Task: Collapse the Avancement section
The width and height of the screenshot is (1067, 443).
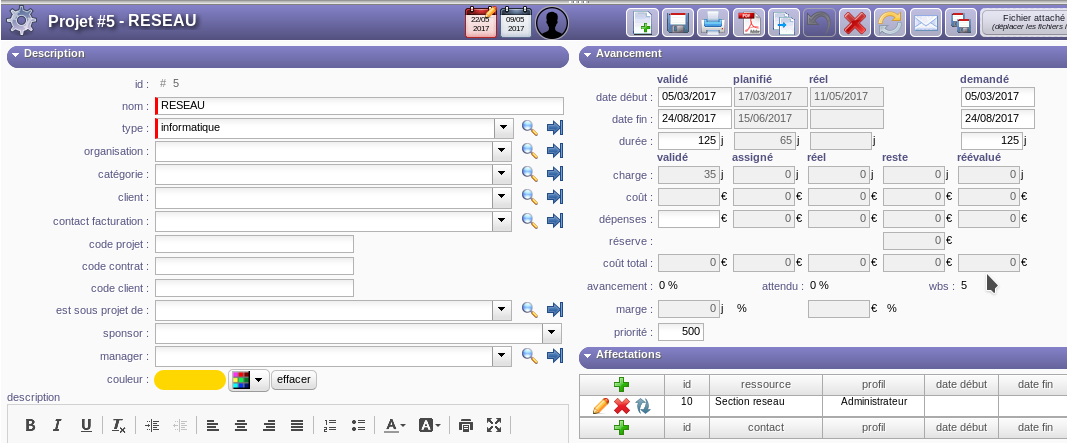Action: [587, 54]
